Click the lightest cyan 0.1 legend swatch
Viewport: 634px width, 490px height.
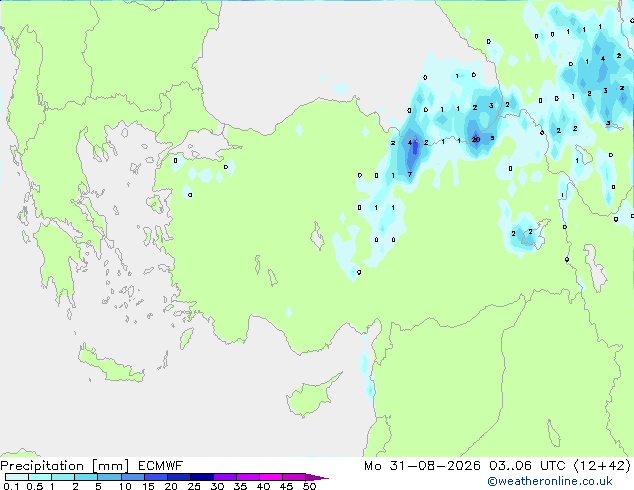(17, 477)
